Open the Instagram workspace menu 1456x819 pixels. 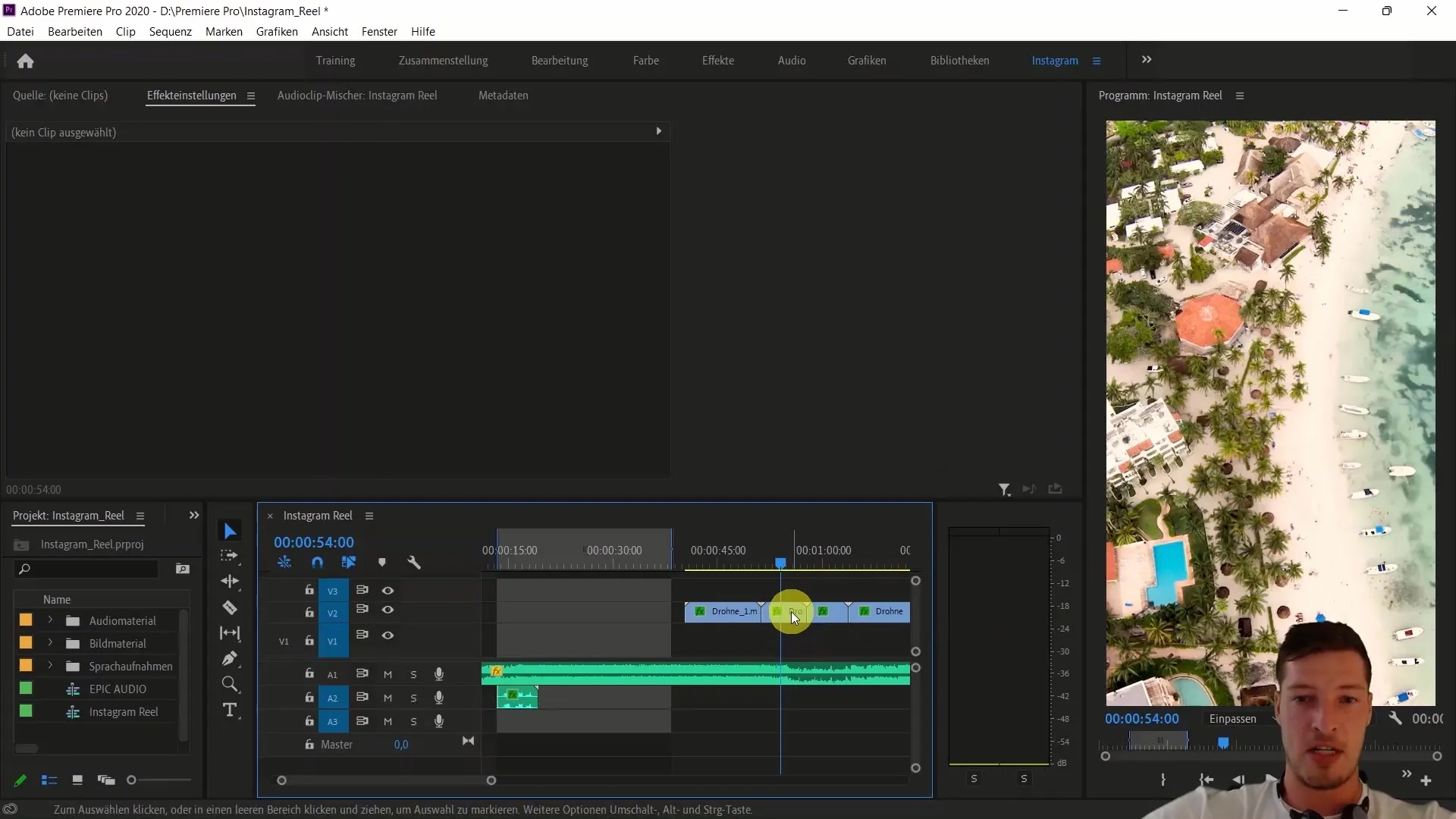click(x=1097, y=61)
